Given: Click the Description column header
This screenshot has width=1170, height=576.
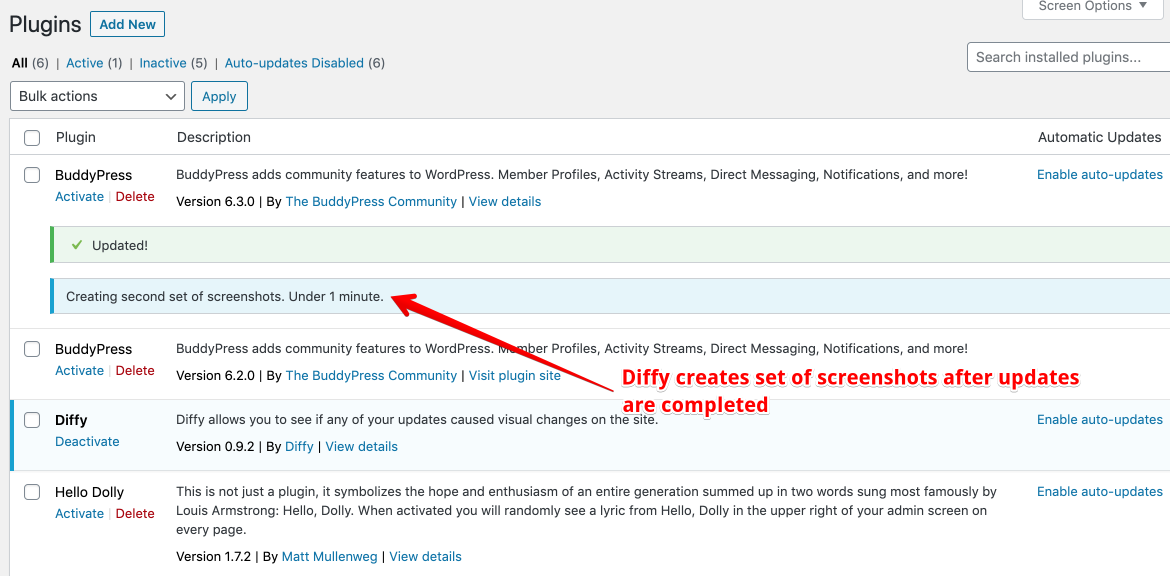Looking at the screenshot, I should pos(213,137).
